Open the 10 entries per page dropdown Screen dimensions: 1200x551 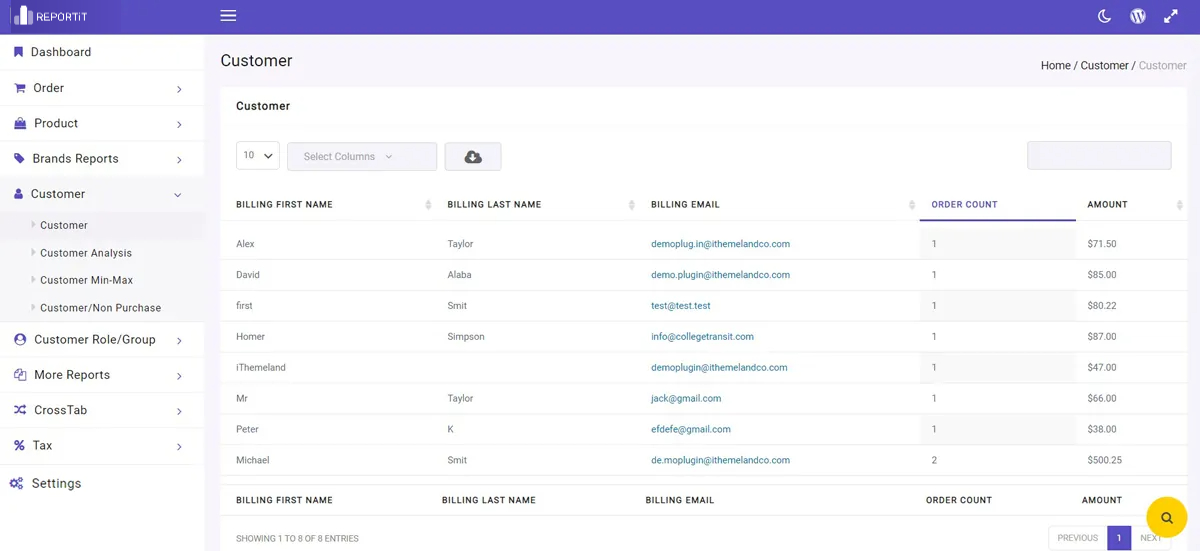258,156
